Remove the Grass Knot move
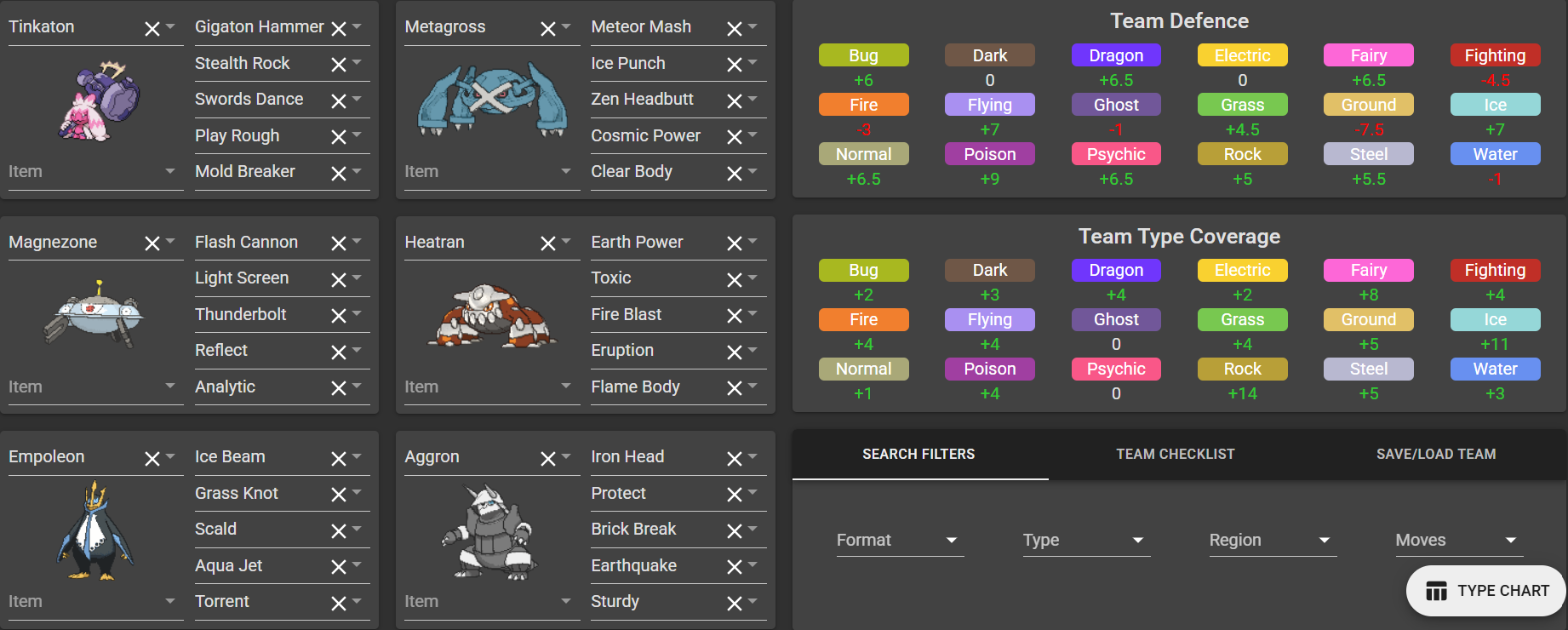The width and height of the screenshot is (1568, 630). [339, 495]
